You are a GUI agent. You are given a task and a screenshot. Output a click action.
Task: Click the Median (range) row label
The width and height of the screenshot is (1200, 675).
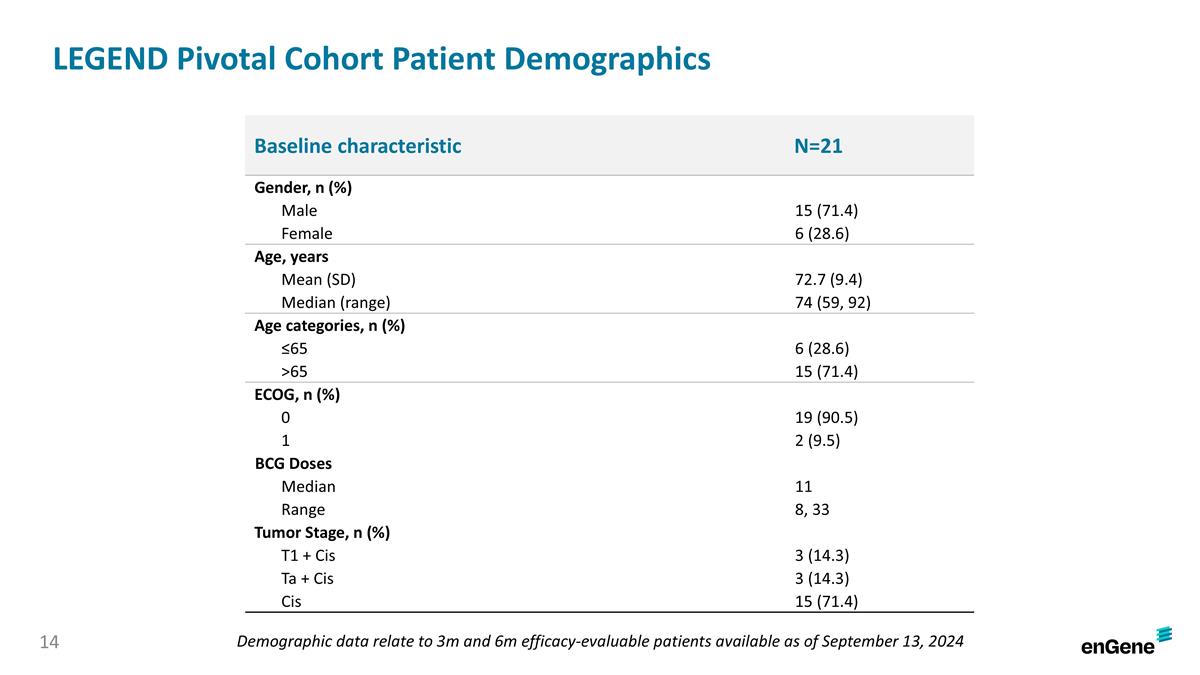pos(335,302)
